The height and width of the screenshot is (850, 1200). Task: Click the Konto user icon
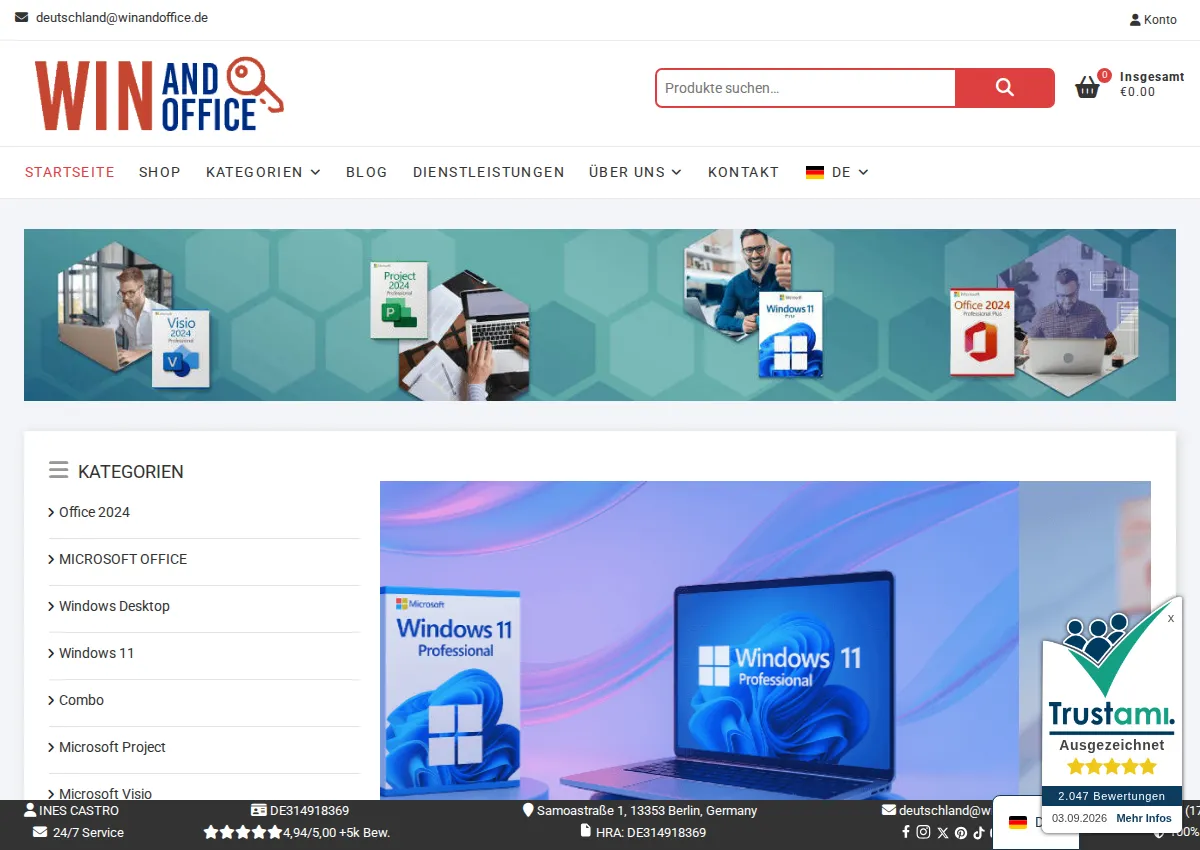(1135, 19)
